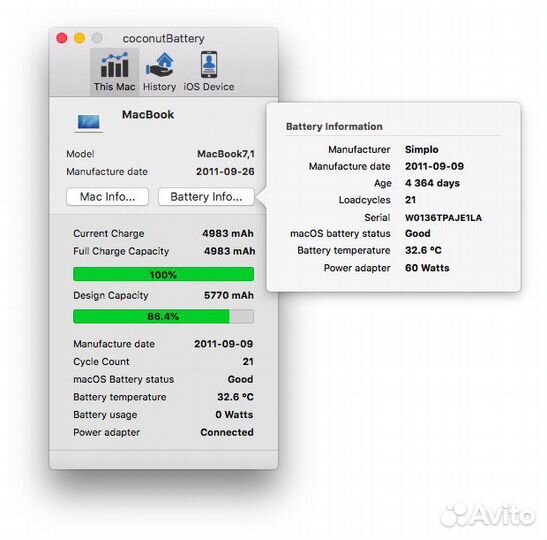The height and width of the screenshot is (540, 547).
Task: Click the 100% charge progress bar
Action: pos(163,275)
